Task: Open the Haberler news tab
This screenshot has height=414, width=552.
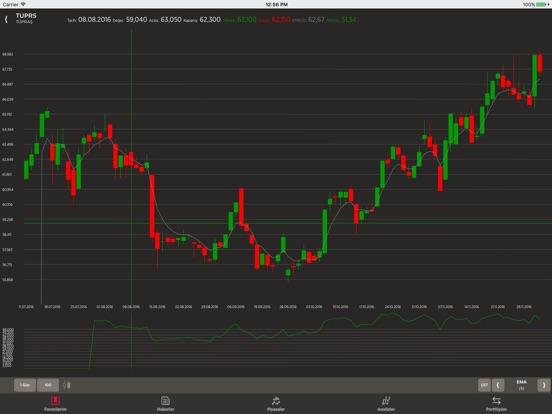Action: [165, 403]
